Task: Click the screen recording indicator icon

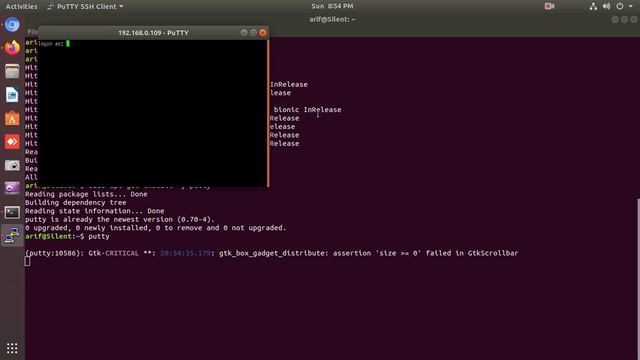Action: pyautogui.click(x=549, y=6)
